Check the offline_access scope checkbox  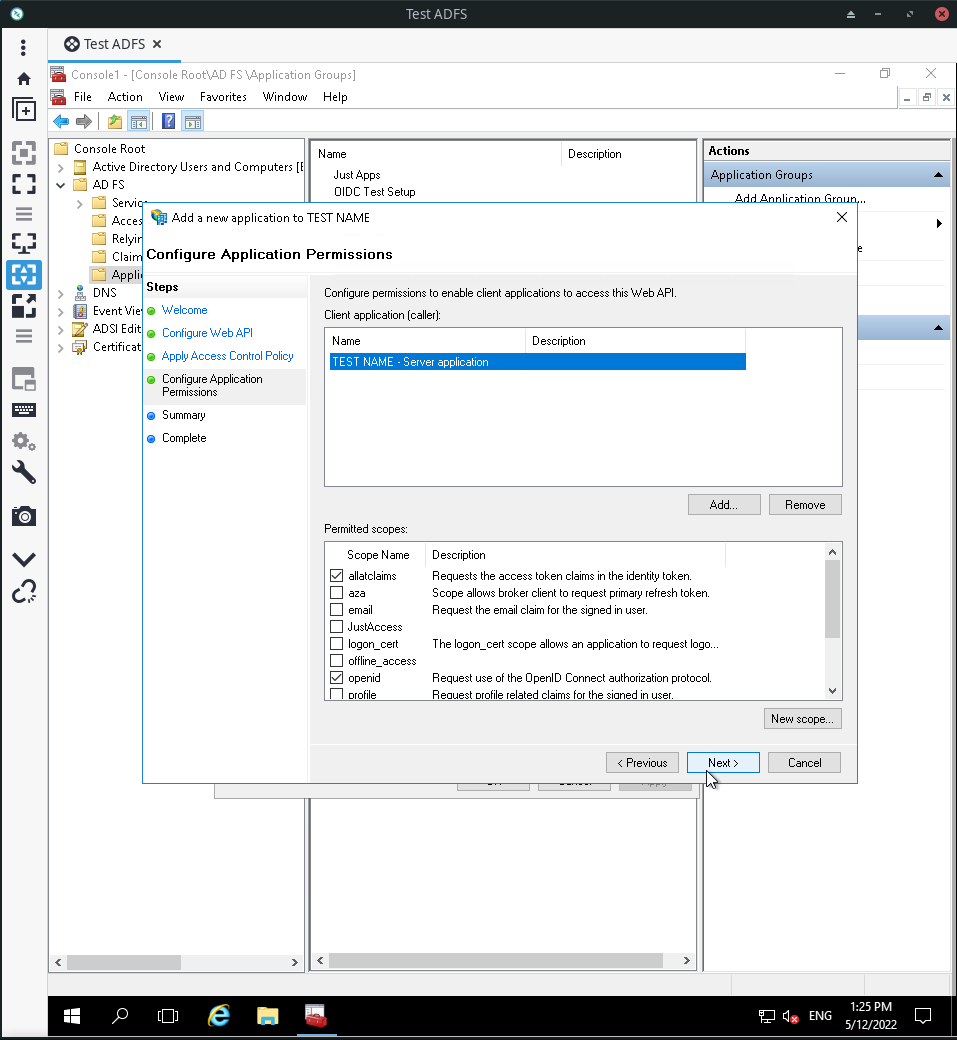tap(337, 661)
